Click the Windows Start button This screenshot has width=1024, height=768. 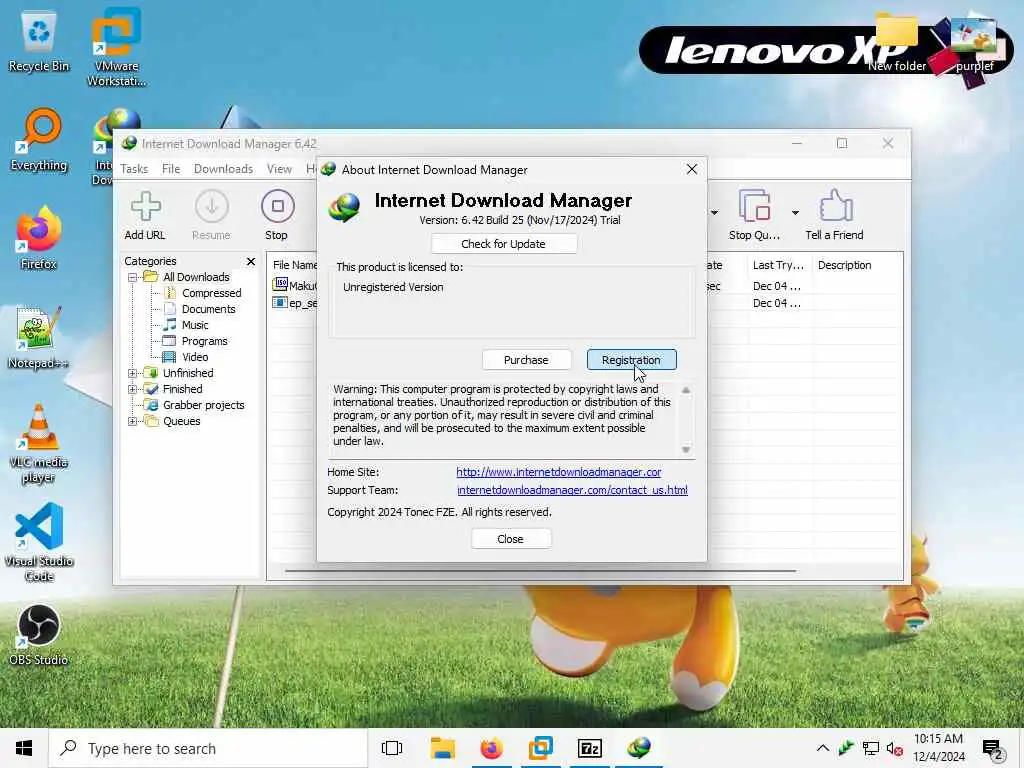[24, 748]
